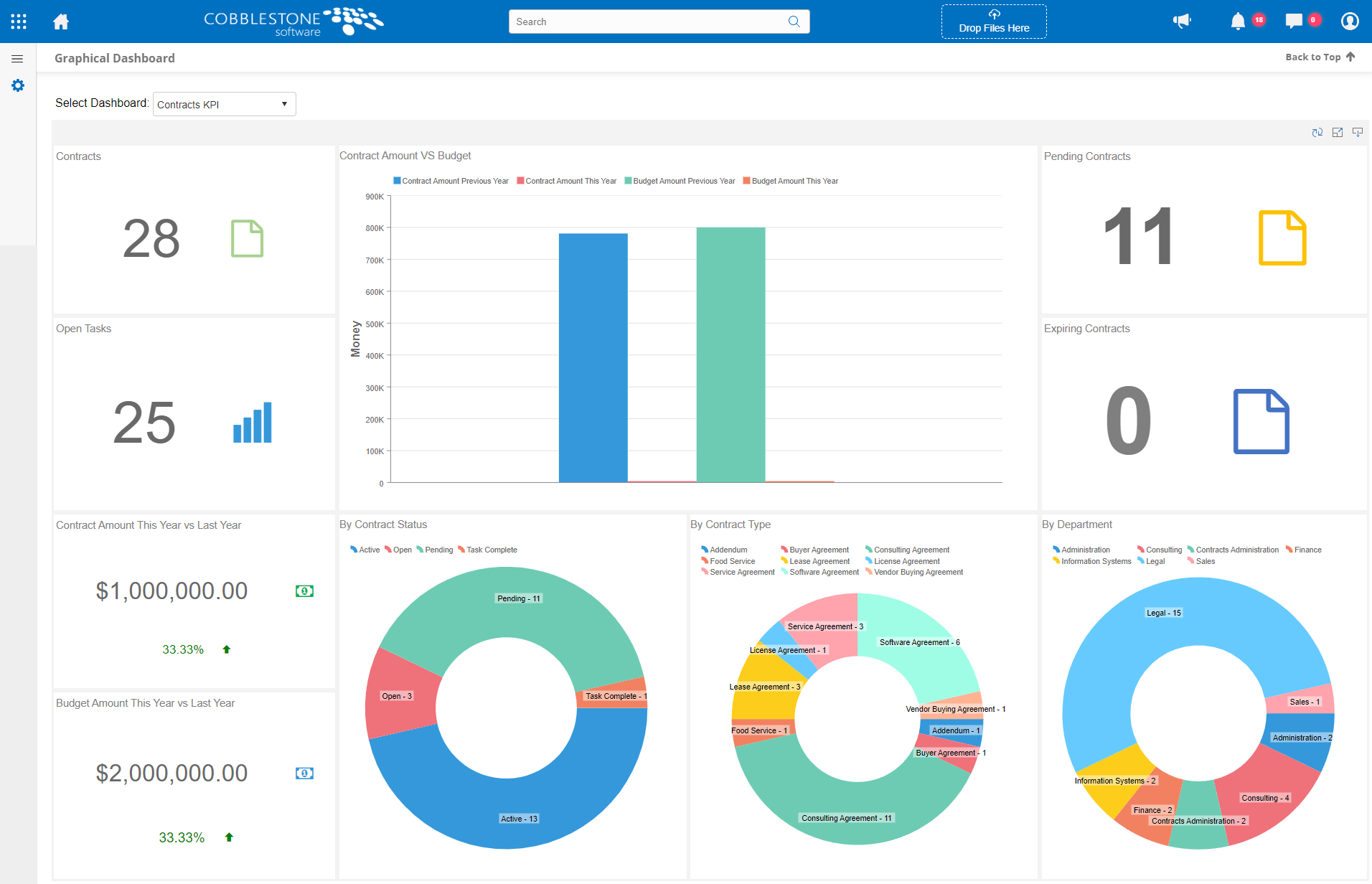Click the Legal - 15 donut slice
This screenshot has width=1372, height=884.
1163,613
